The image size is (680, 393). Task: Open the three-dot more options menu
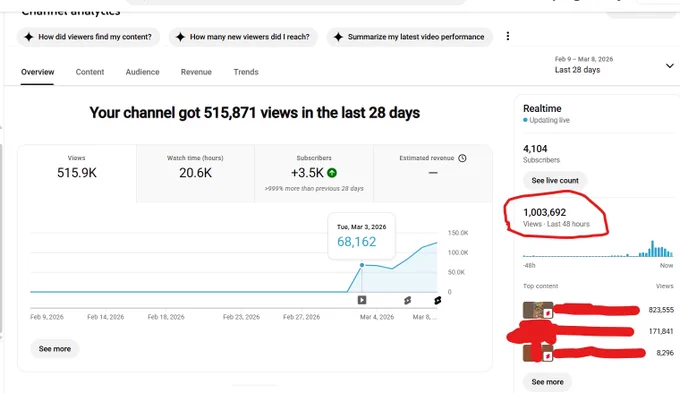point(508,36)
